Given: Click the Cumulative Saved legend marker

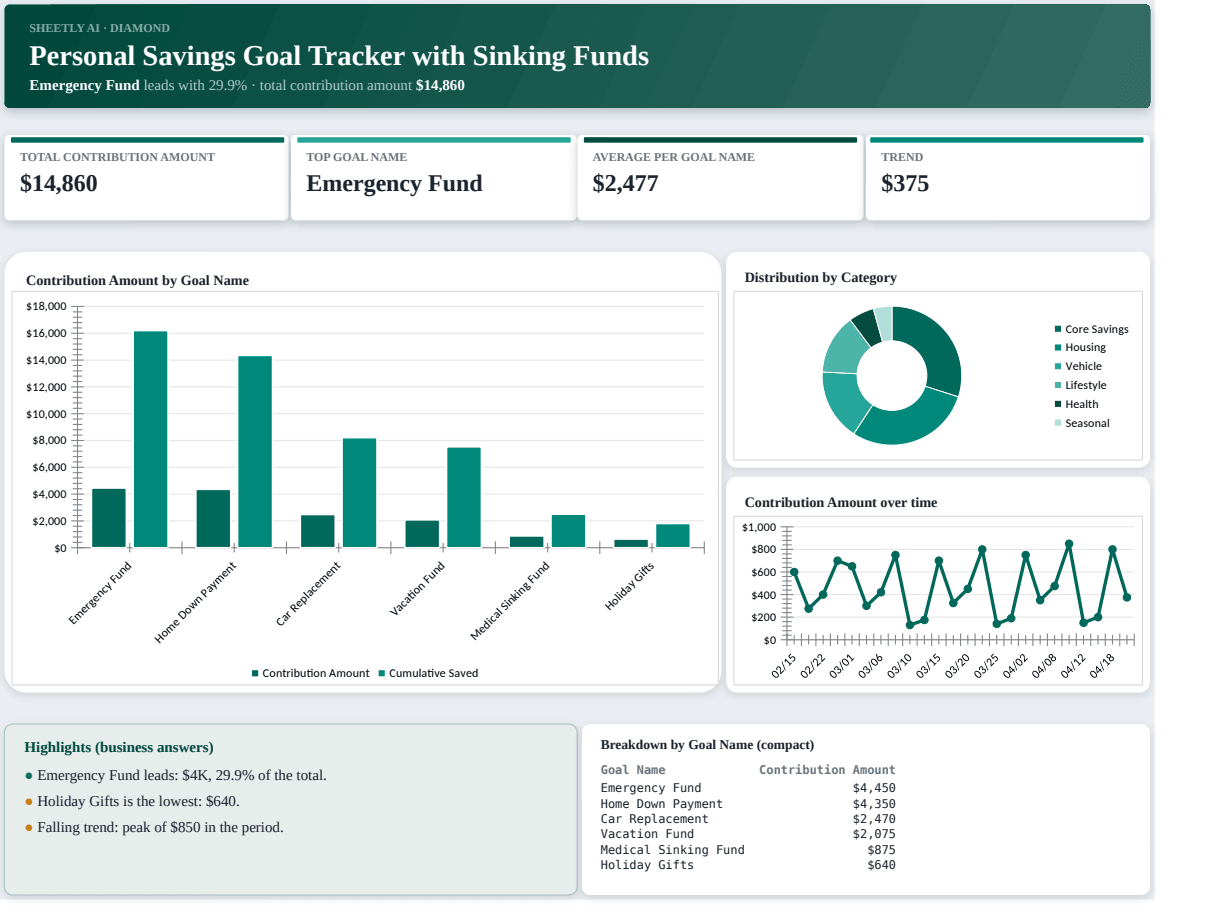Looking at the screenshot, I should [x=381, y=673].
